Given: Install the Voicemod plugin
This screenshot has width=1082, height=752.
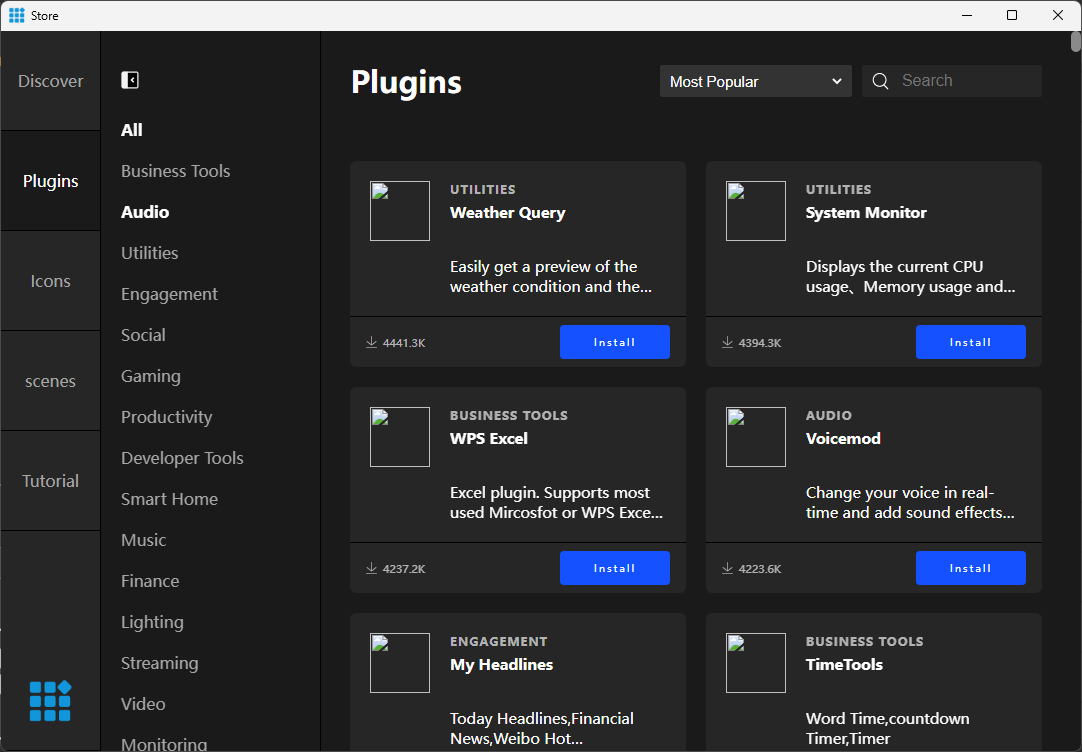Looking at the screenshot, I should tap(971, 568).
